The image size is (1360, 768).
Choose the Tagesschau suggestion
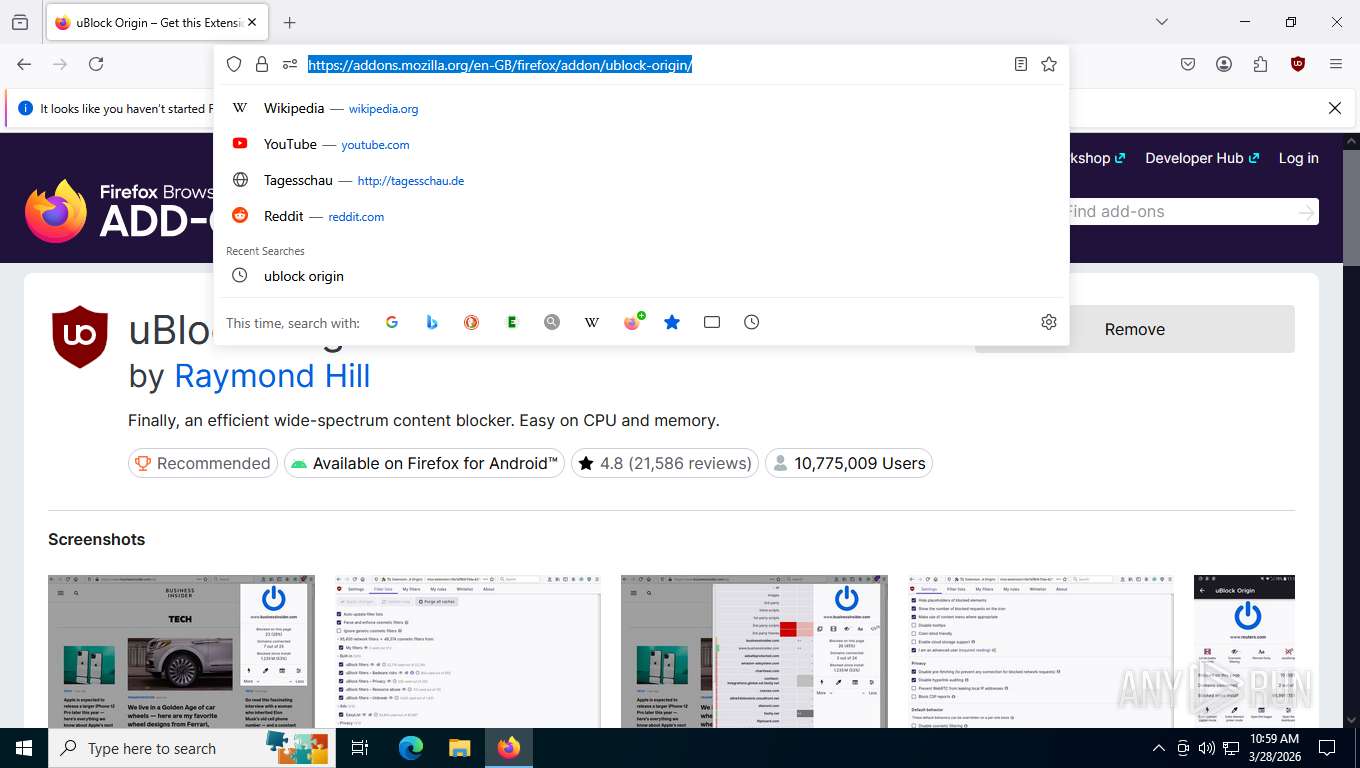pyautogui.click(x=641, y=180)
